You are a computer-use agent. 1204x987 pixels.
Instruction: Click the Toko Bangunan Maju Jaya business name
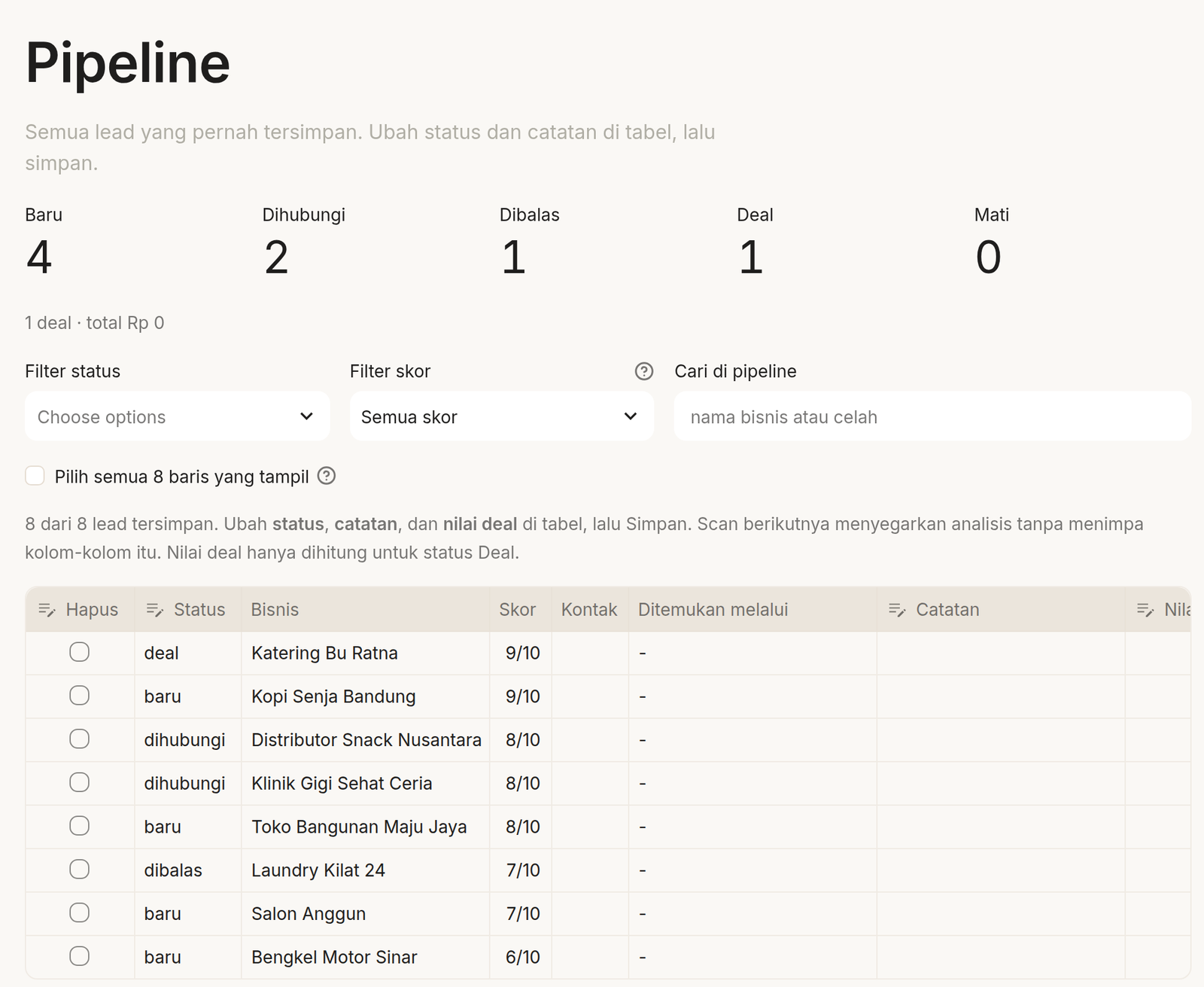(359, 827)
